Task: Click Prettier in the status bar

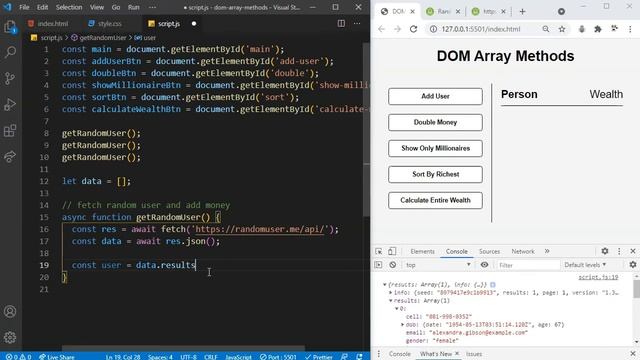Action: (319, 357)
